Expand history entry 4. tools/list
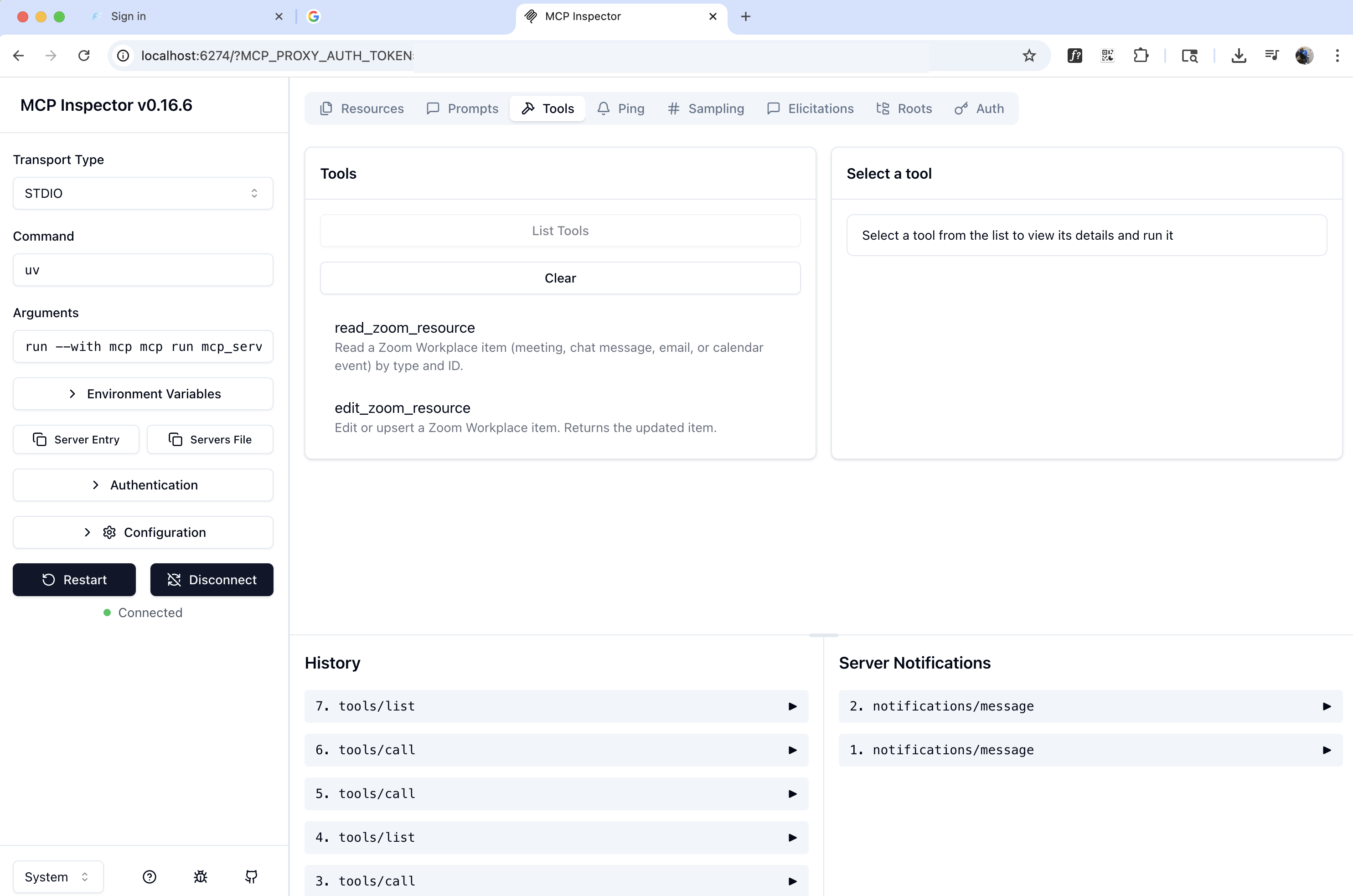The width and height of the screenshot is (1353, 896). (556, 838)
